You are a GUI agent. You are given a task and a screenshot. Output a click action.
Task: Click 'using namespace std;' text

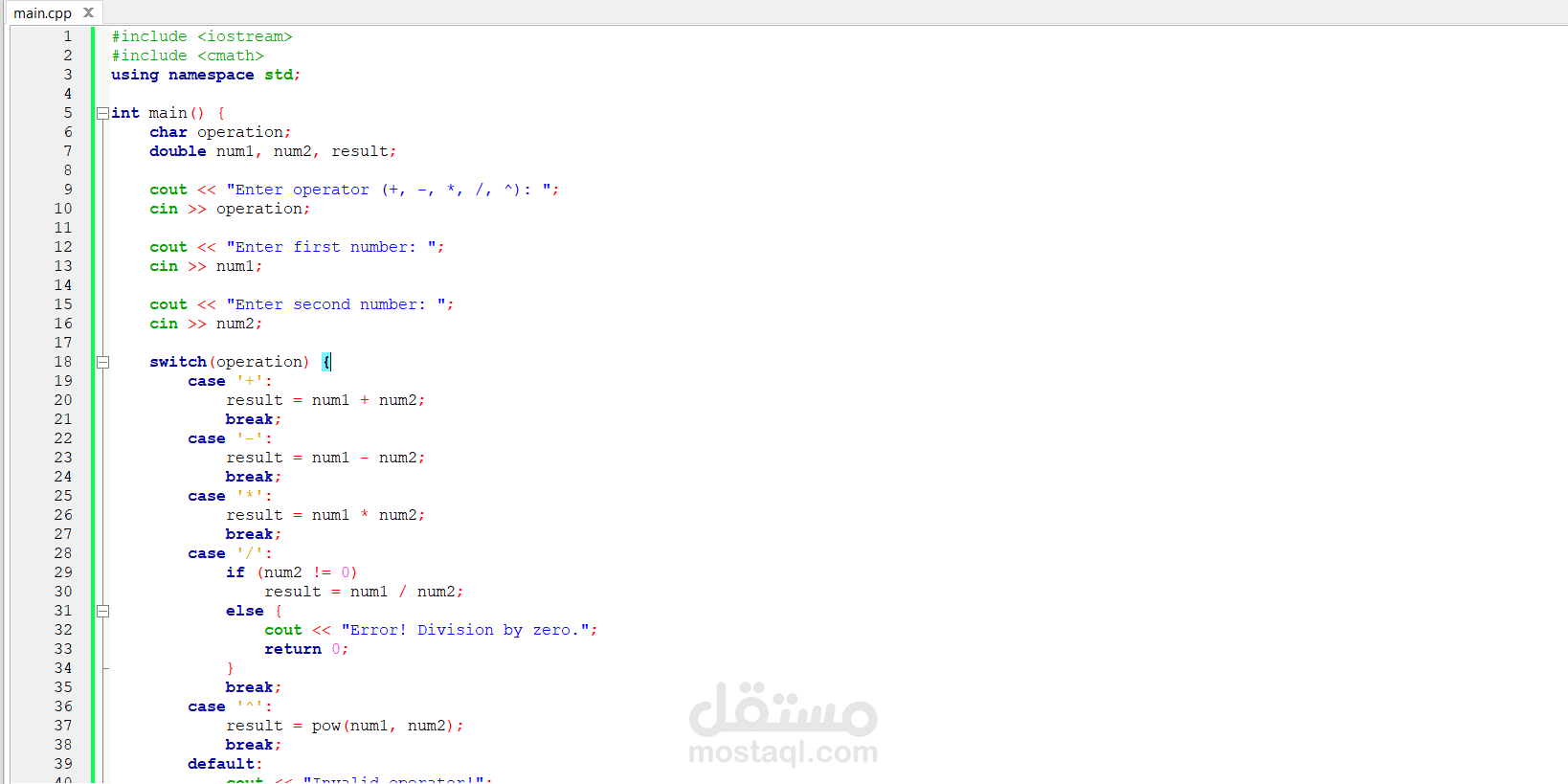tap(206, 75)
